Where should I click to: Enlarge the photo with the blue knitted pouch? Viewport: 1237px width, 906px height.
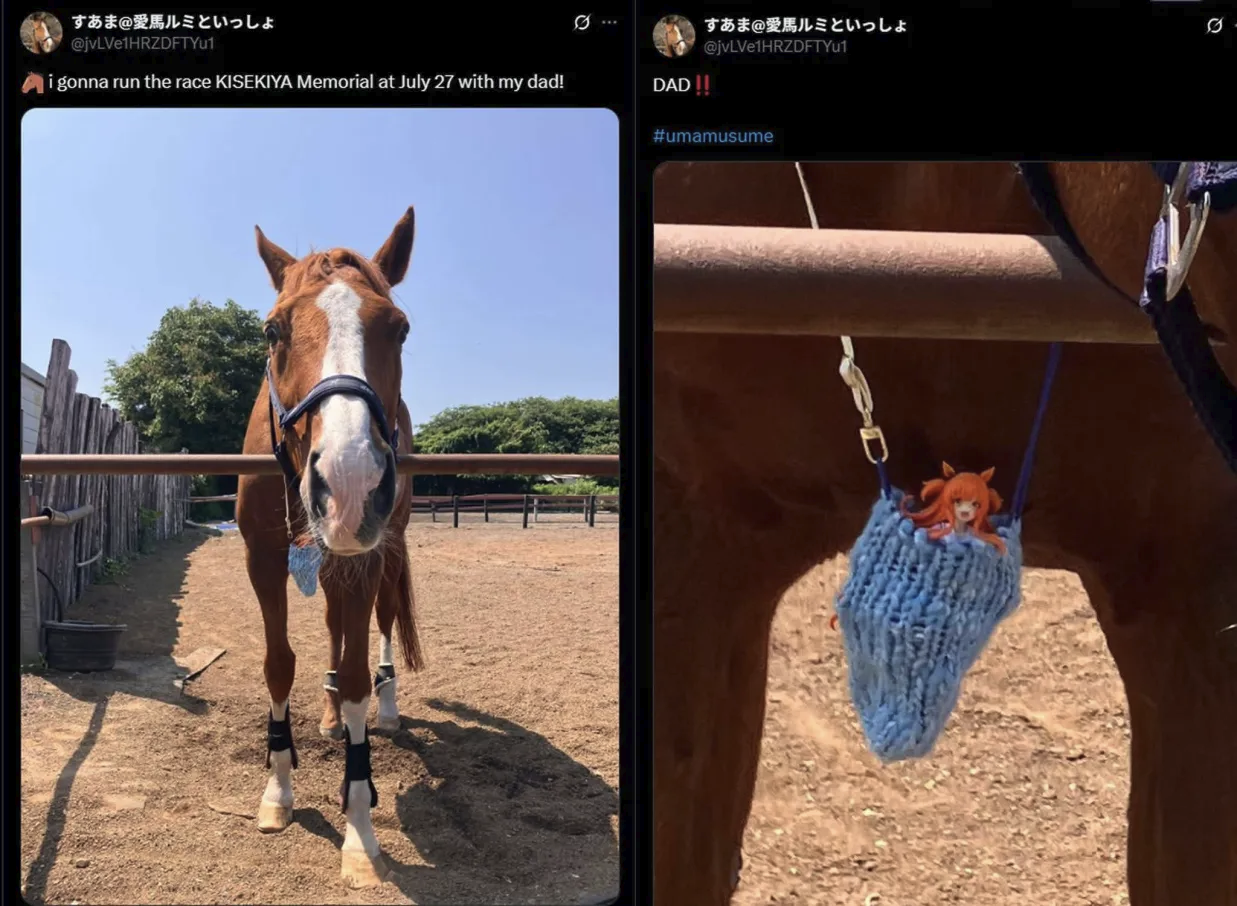point(945,534)
